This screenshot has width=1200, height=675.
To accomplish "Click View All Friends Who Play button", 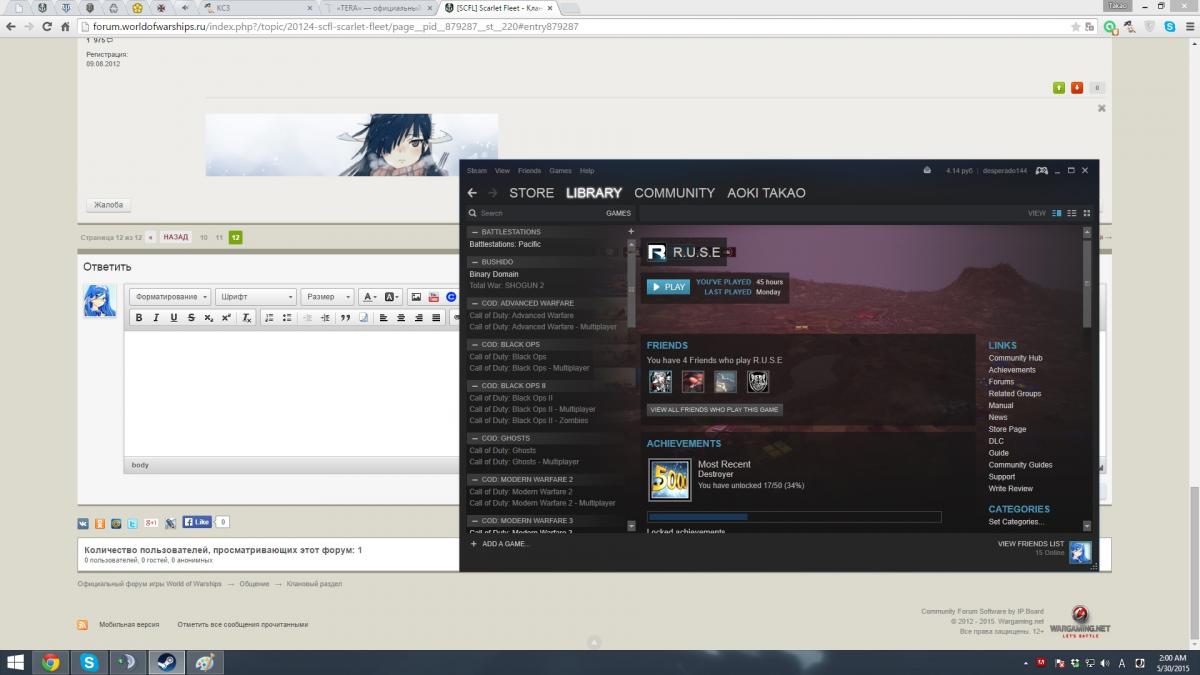I will pos(714,409).
